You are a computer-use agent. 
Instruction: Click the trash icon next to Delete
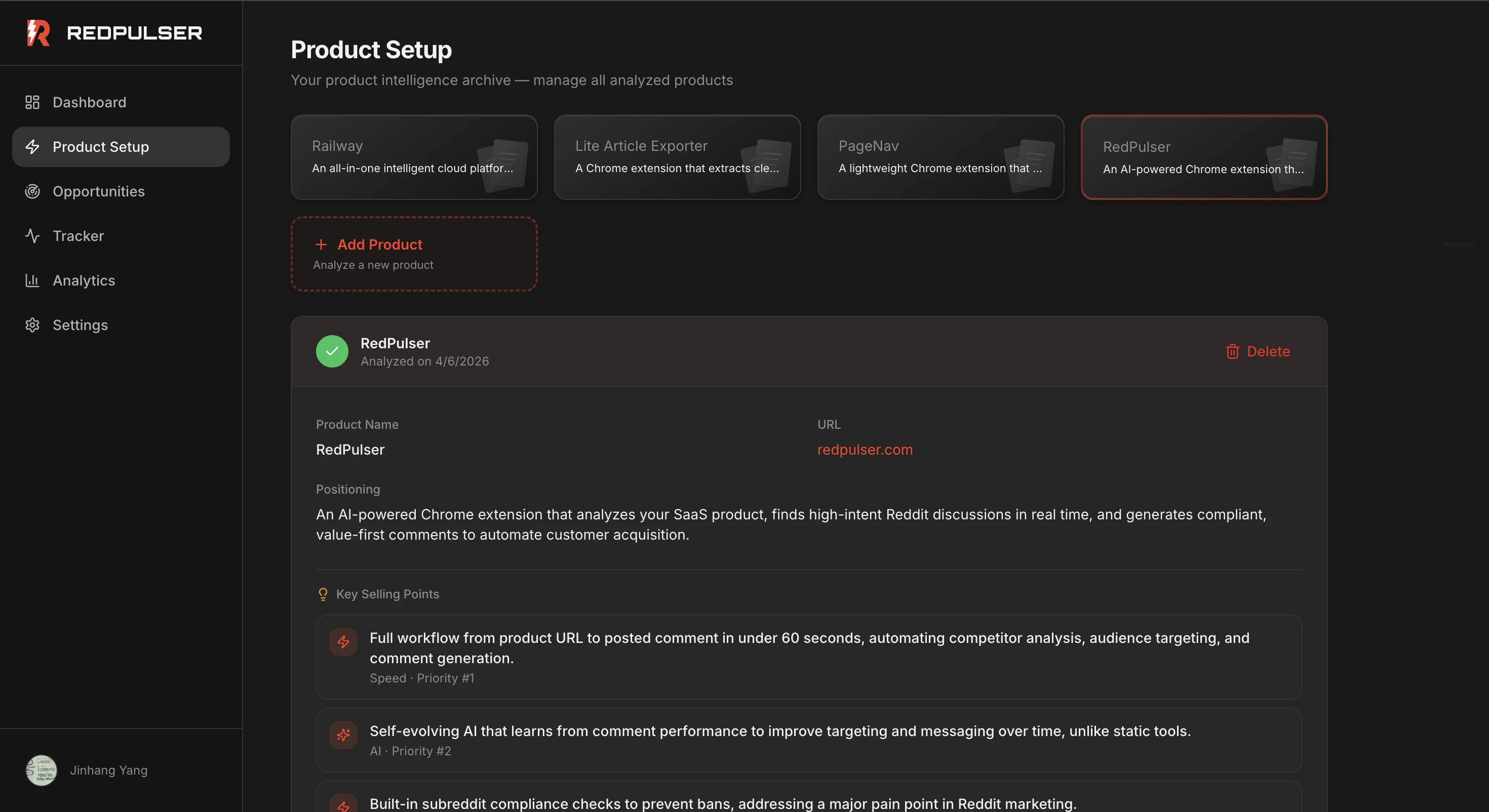1232,351
